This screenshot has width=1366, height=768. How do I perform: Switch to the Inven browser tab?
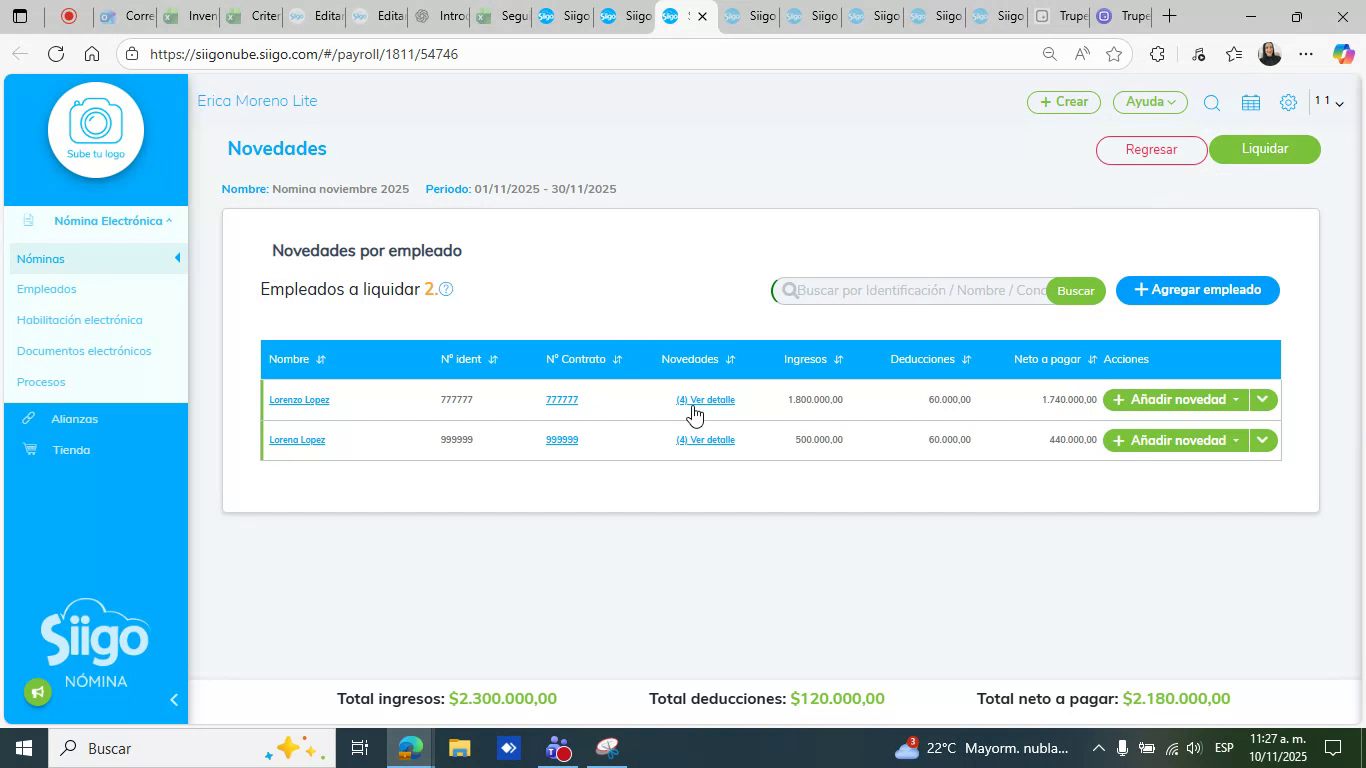[x=189, y=16]
